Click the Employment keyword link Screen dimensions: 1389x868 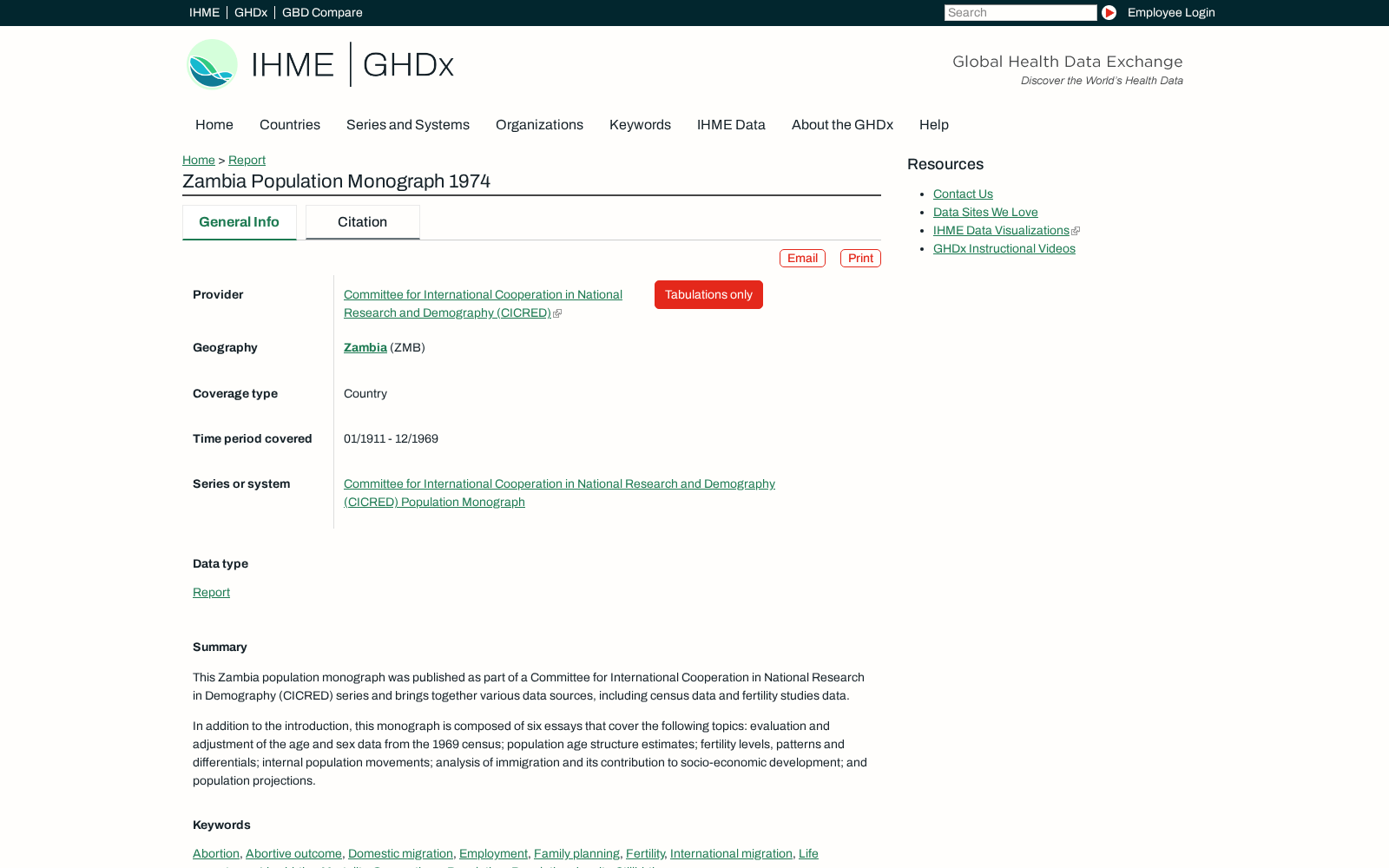click(x=493, y=853)
